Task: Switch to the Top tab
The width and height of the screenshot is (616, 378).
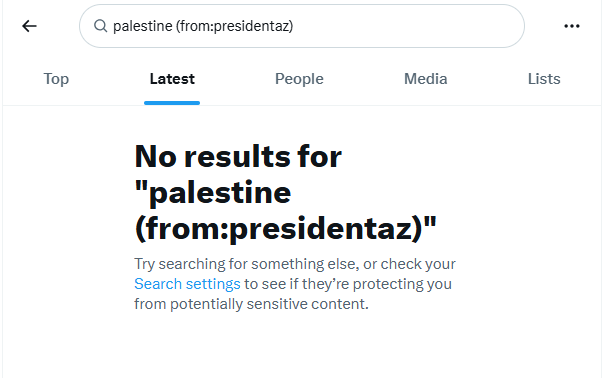Action: pyautogui.click(x=56, y=79)
